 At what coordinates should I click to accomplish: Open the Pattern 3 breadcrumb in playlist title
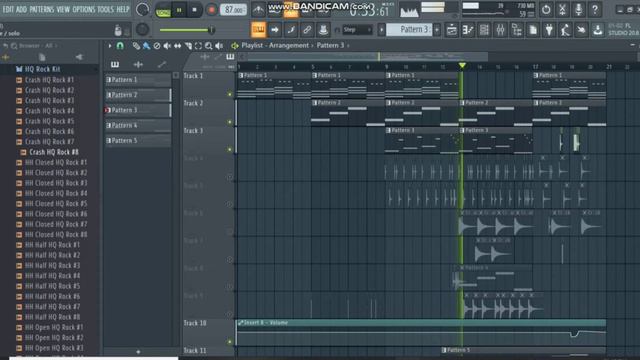coord(330,45)
